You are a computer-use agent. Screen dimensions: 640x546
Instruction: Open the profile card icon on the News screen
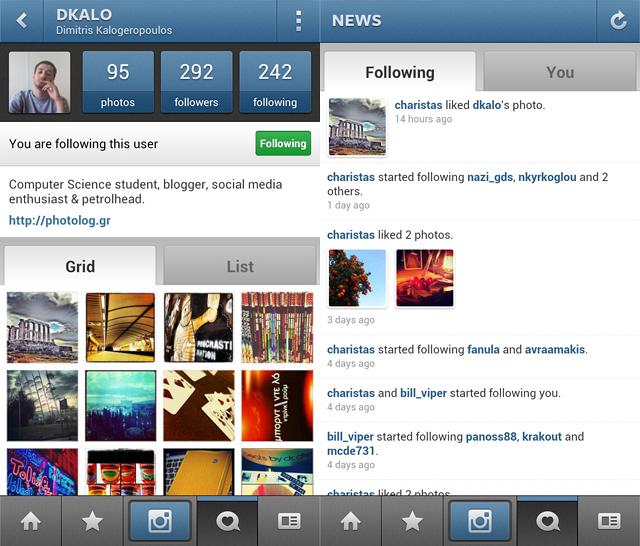tap(609, 522)
